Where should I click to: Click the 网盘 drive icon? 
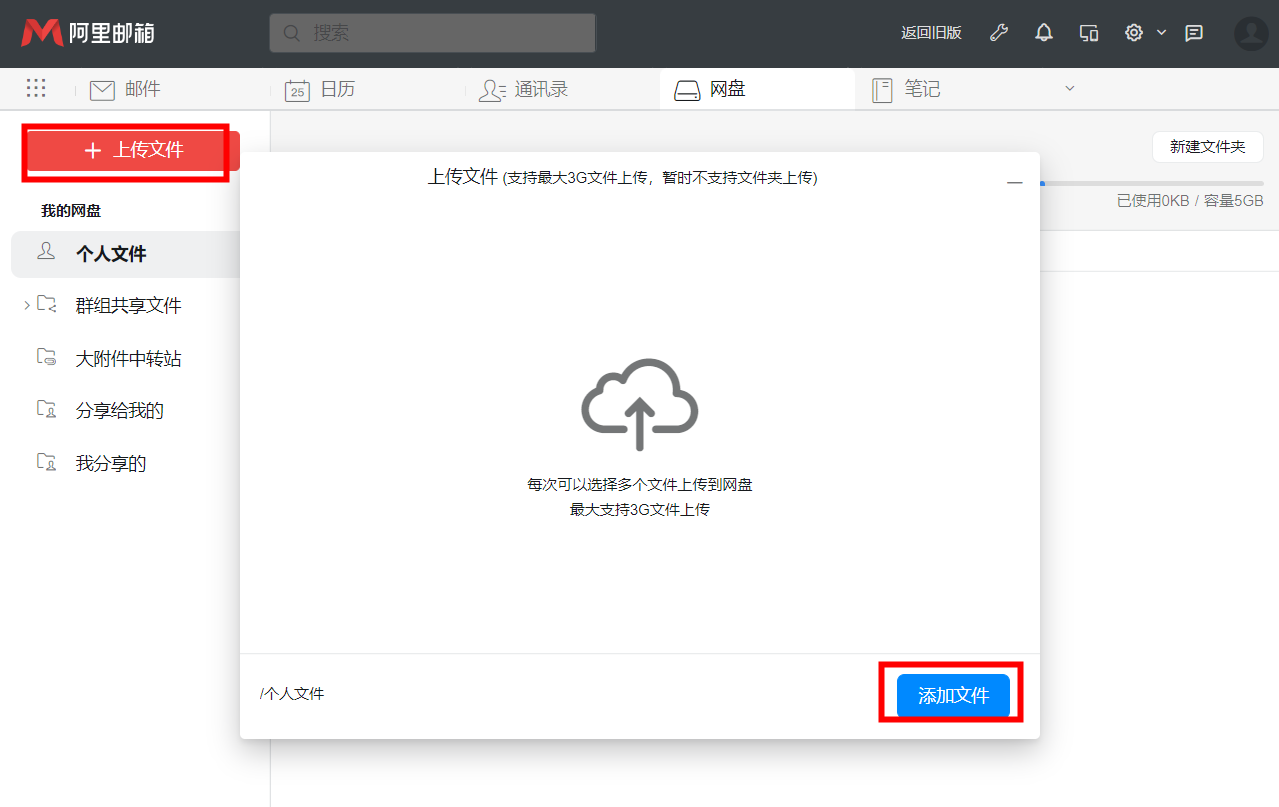(687, 90)
